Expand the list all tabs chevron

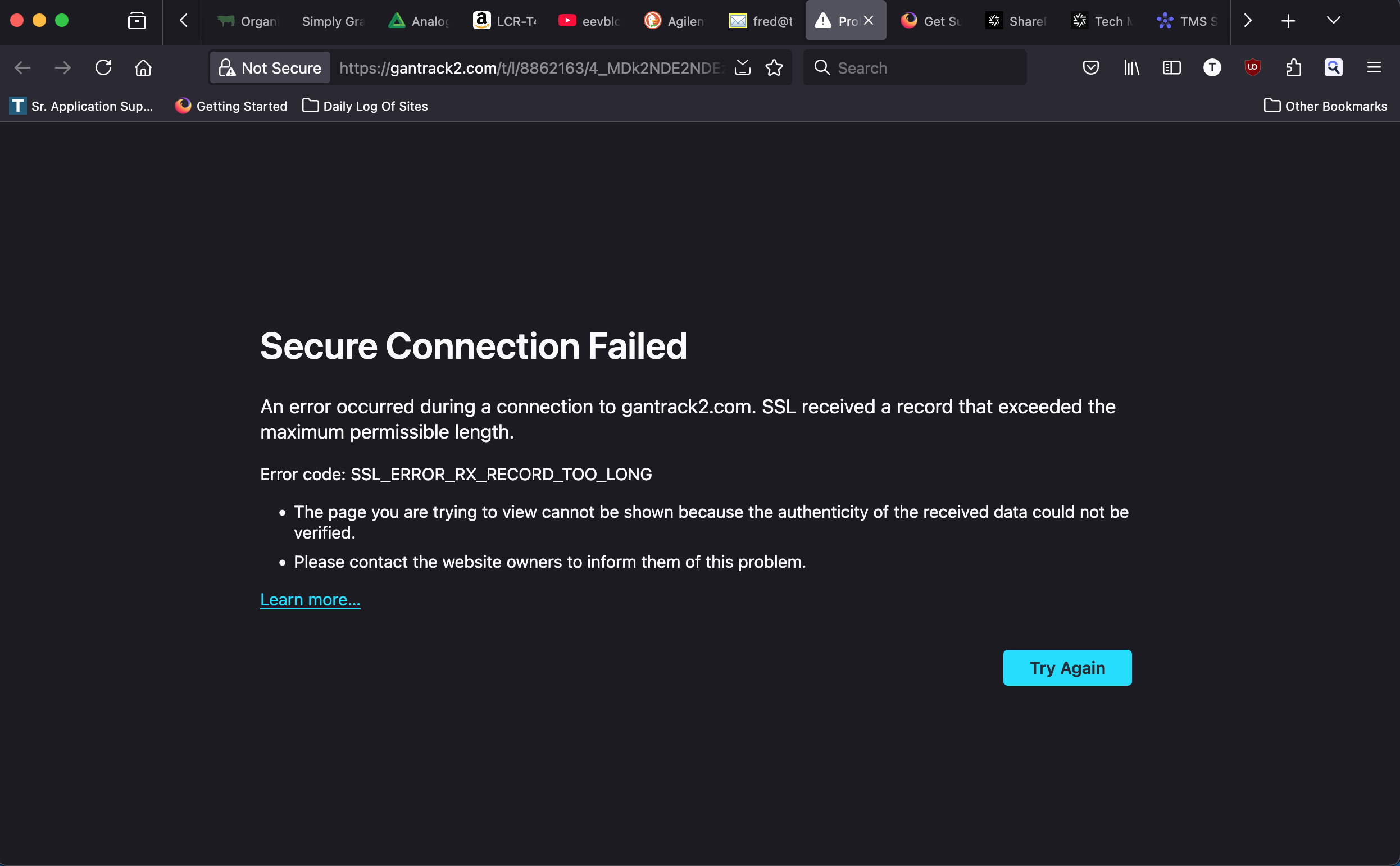pos(1333,21)
